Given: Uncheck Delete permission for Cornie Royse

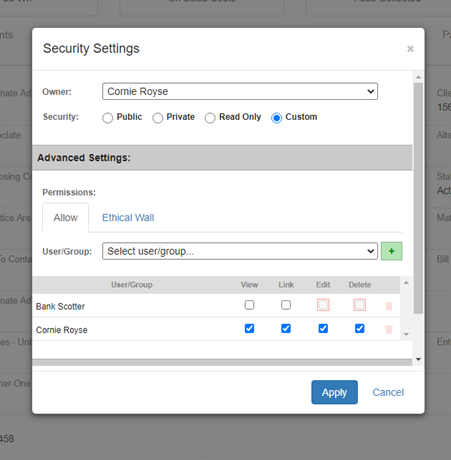Looking at the screenshot, I should click(359, 328).
